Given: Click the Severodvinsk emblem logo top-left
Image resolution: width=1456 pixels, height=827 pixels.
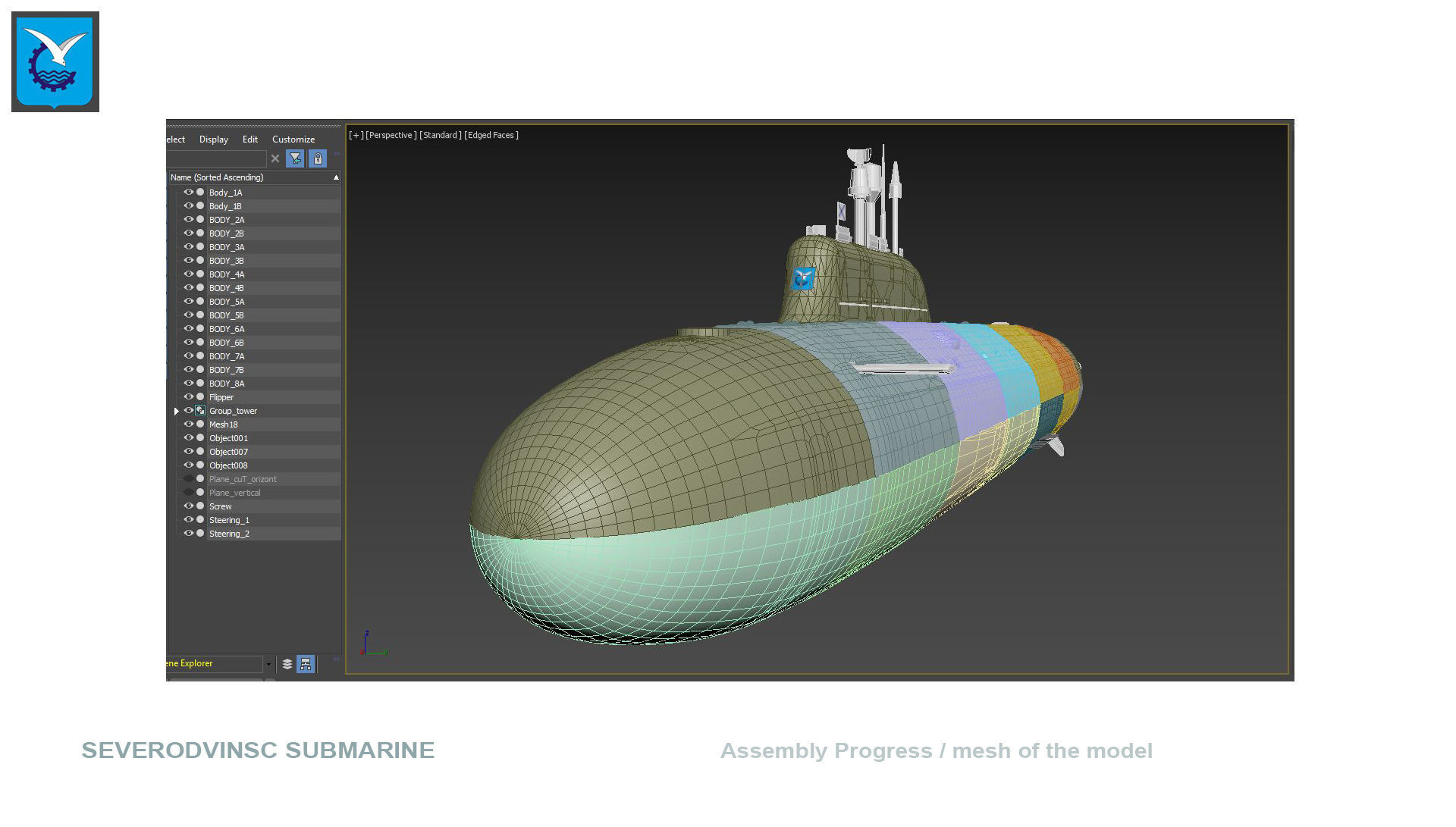Looking at the screenshot, I should pyautogui.click(x=55, y=61).
